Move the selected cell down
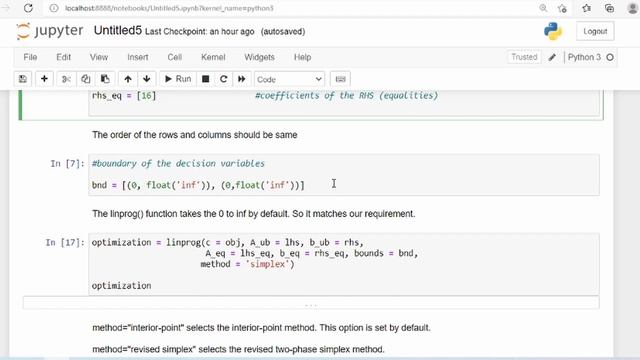Image resolution: width=640 pixels, height=360 pixels. pyautogui.click(x=147, y=79)
